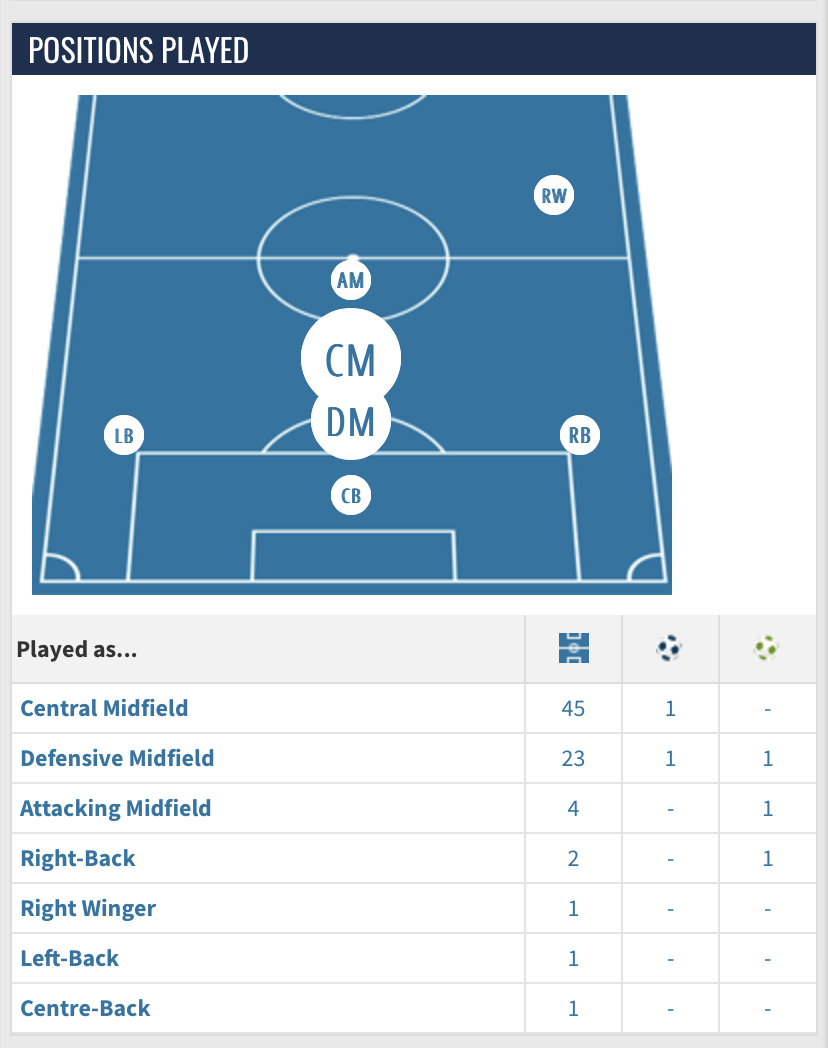Click the RW position marker on pitch
The width and height of the screenshot is (828, 1048).
pyautogui.click(x=553, y=195)
